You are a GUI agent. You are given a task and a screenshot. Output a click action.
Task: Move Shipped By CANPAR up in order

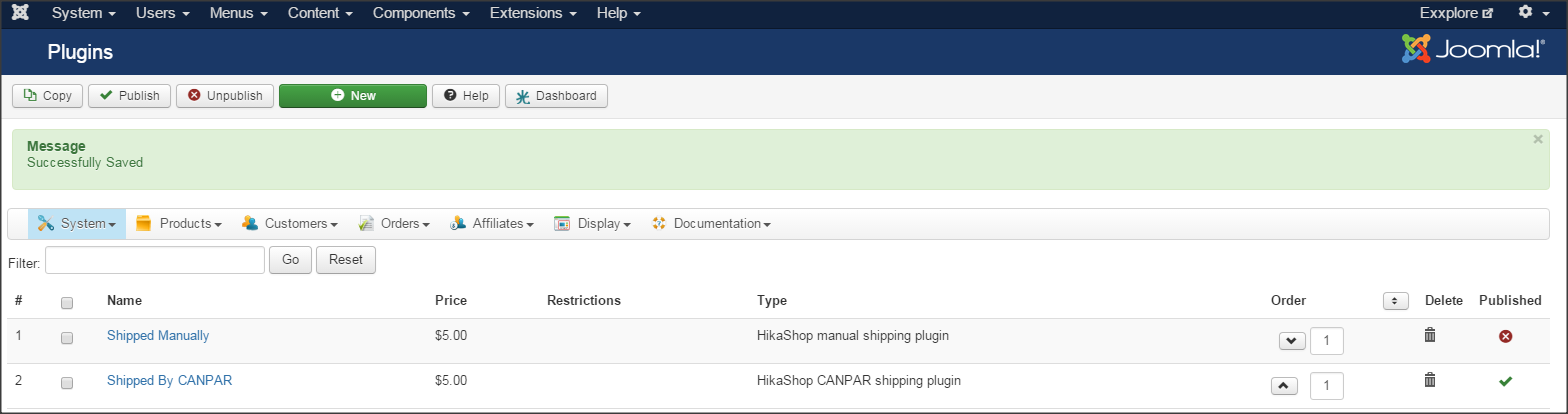tap(1284, 385)
